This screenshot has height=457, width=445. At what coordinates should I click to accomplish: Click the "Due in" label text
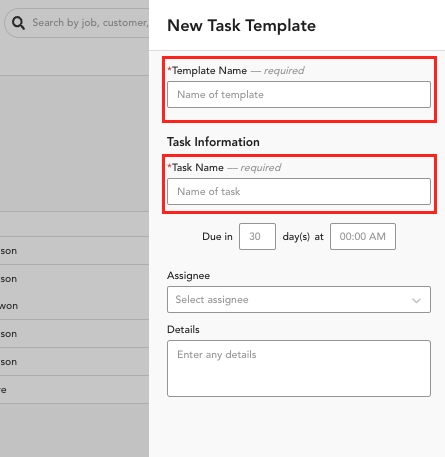tap(217, 236)
